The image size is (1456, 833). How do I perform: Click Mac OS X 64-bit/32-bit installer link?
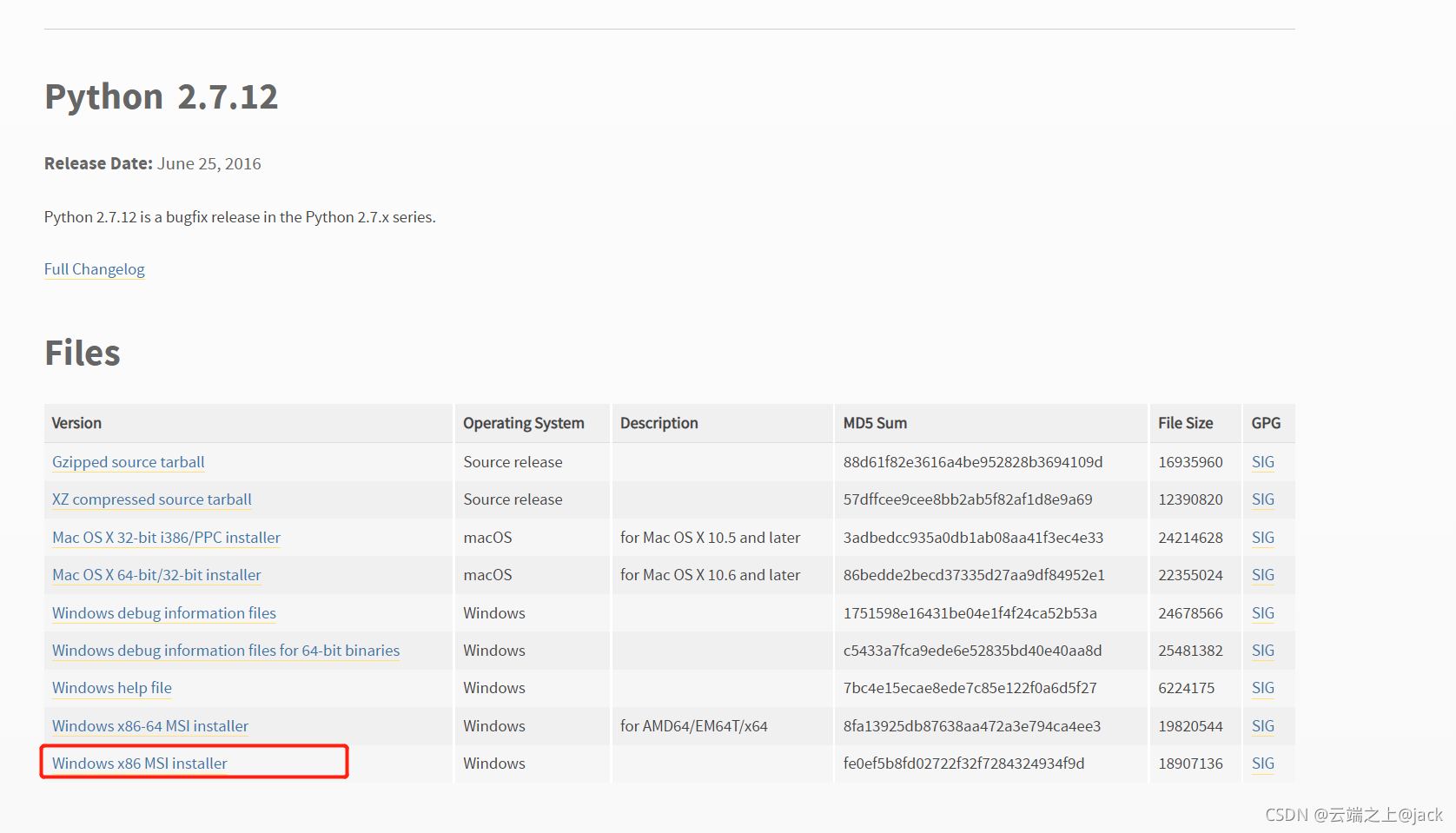(156, 575)
